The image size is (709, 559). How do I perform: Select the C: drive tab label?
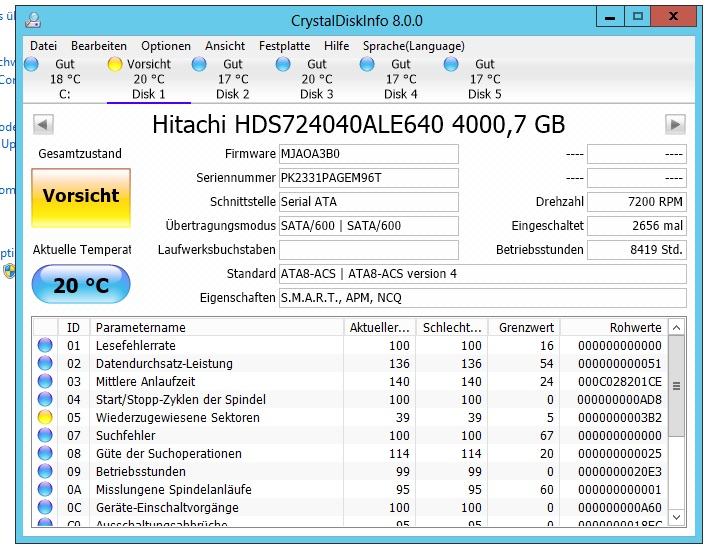click(65, 94)
